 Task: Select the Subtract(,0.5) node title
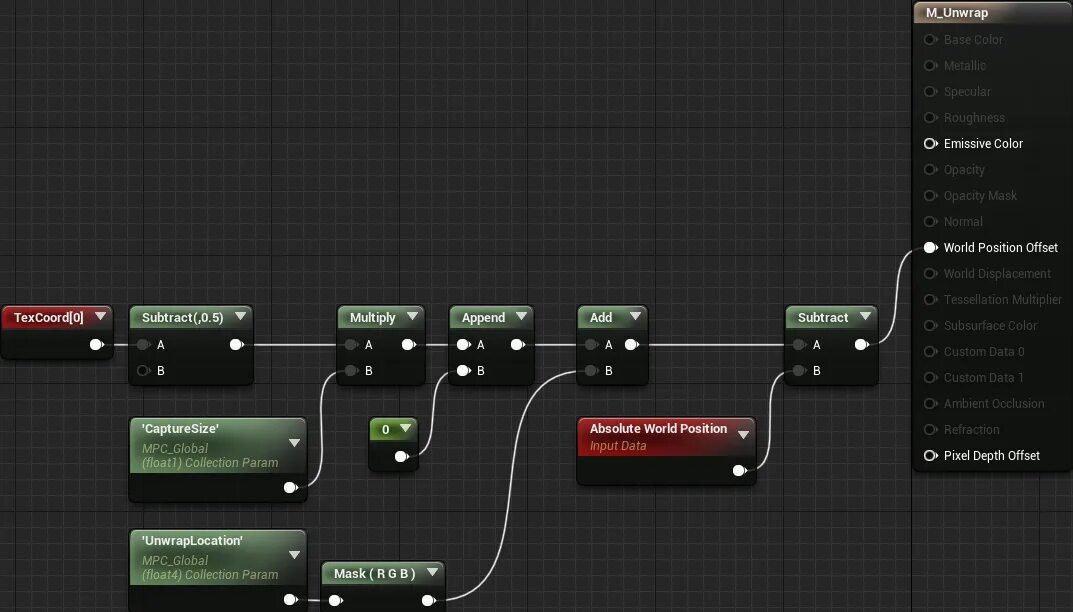[x=183, y=318]
